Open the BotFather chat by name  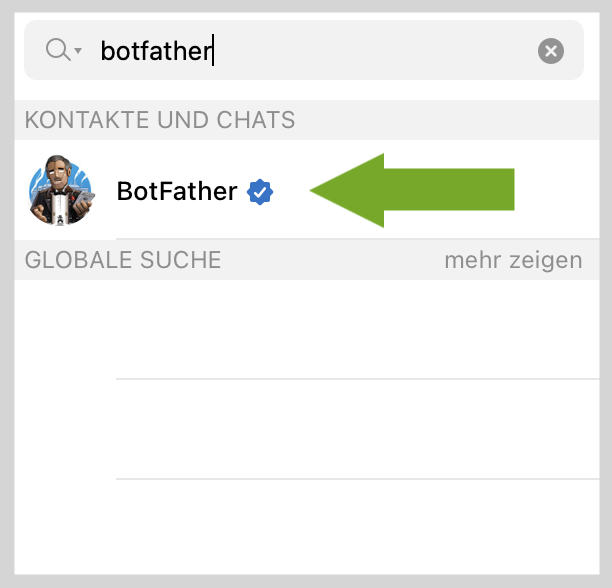[x=177, y=191]
